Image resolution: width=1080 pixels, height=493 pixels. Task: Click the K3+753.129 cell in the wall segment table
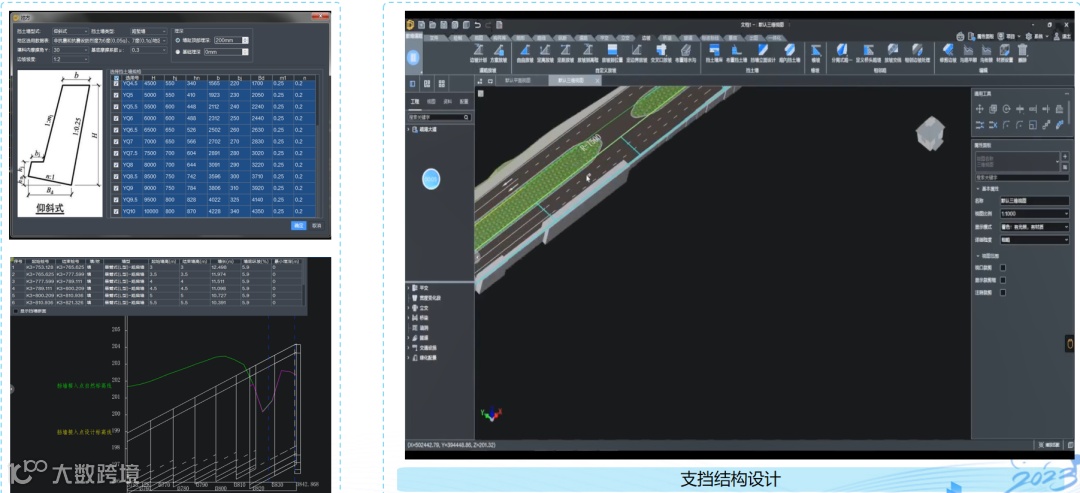coord(39,267)
